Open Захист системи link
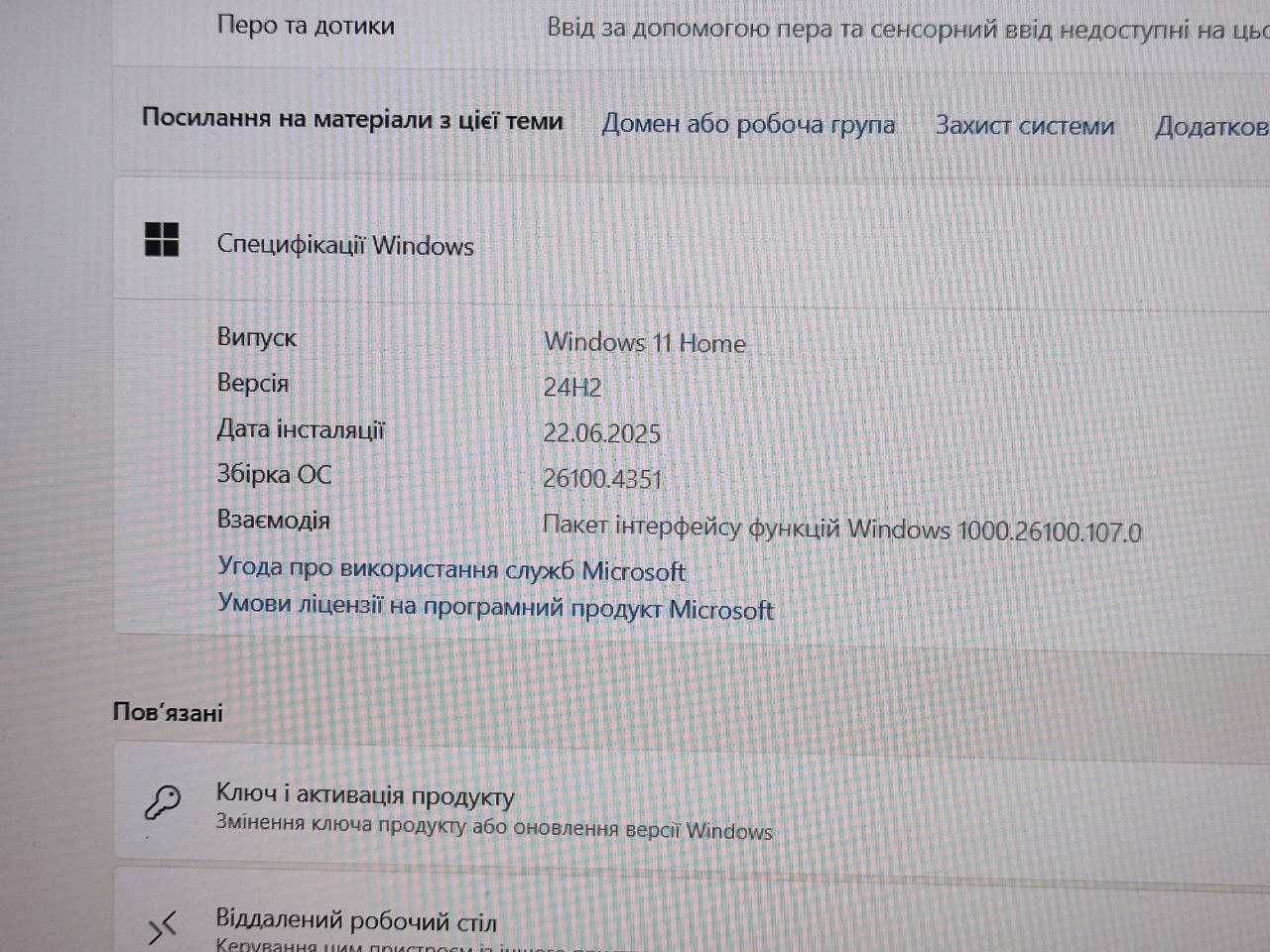This screenshot has width=1270, height=952. pyautogui.click(x=1025, y=126)
